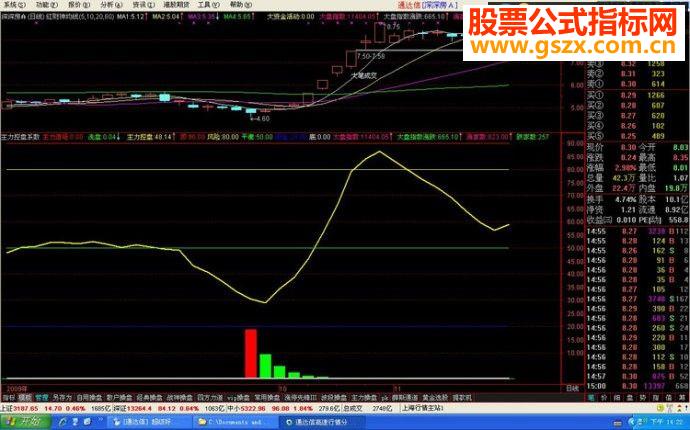Open the 报价 menu

pos(79,5)
